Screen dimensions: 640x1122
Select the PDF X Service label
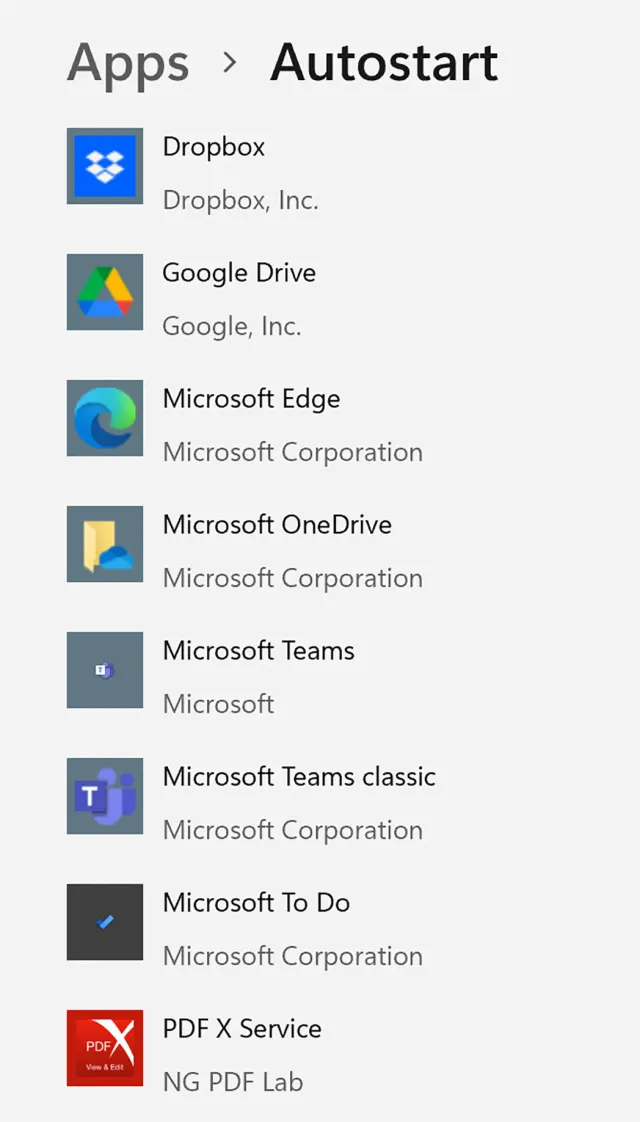point(242,1029)
